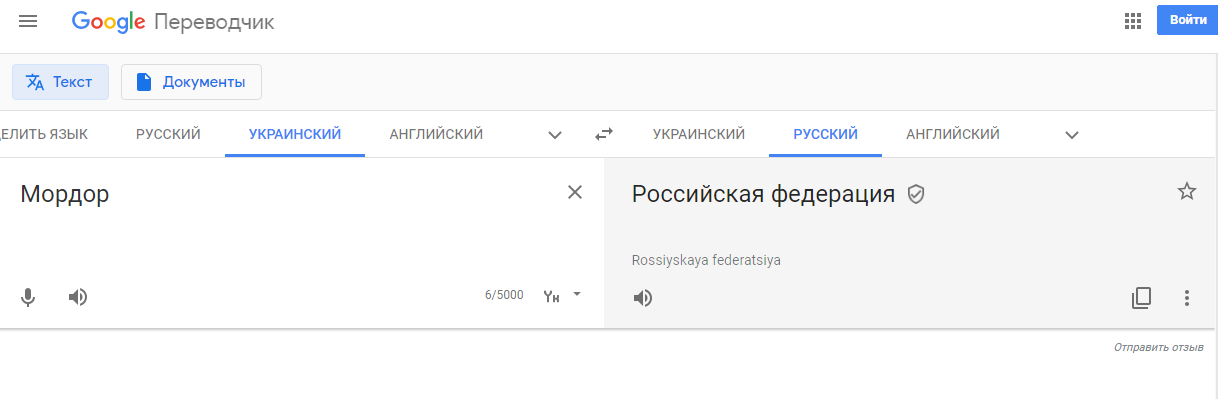Select Украинский as target language
1218x399 pixels.
point(699,134)
